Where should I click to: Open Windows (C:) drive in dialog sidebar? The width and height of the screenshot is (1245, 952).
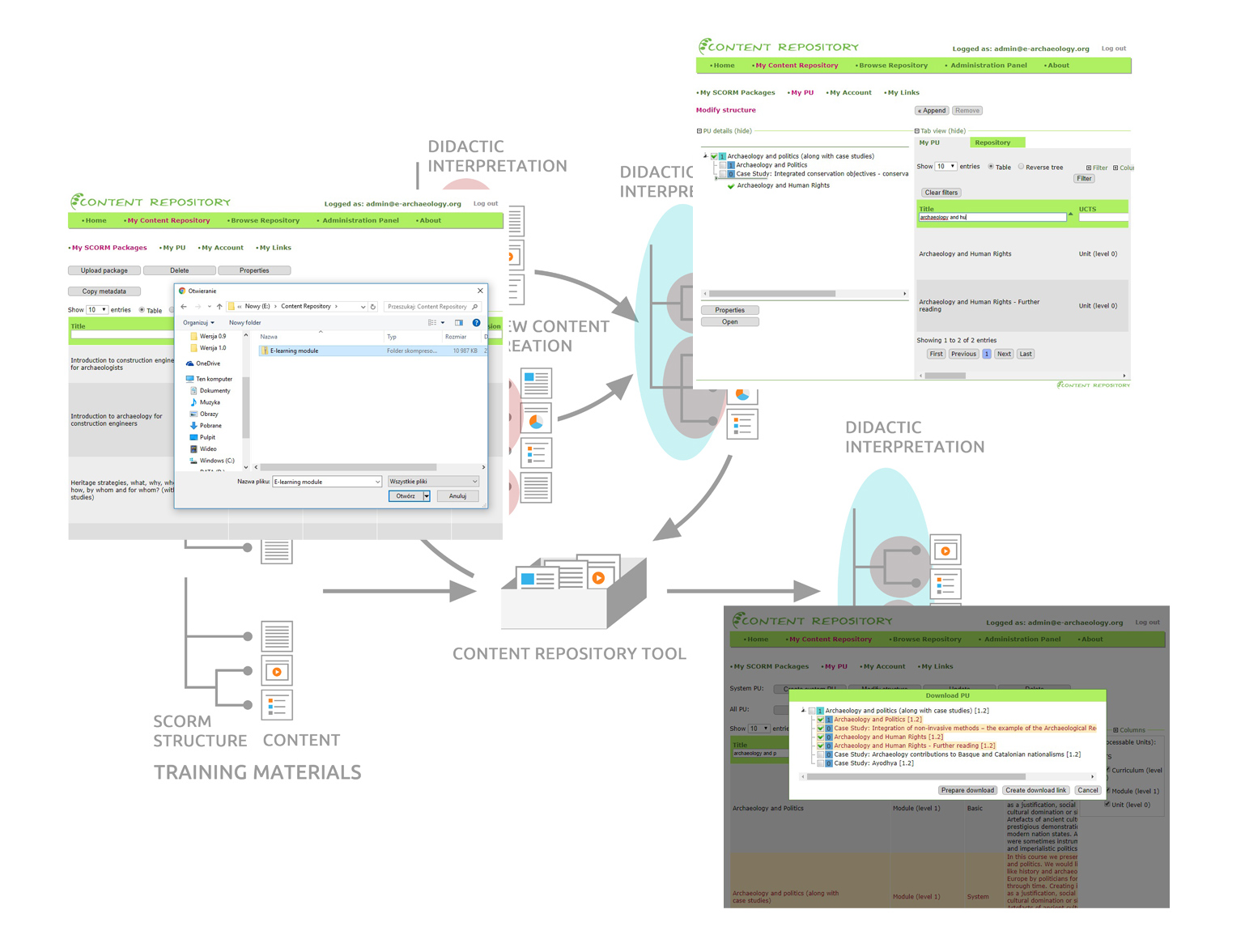[211, 461]
